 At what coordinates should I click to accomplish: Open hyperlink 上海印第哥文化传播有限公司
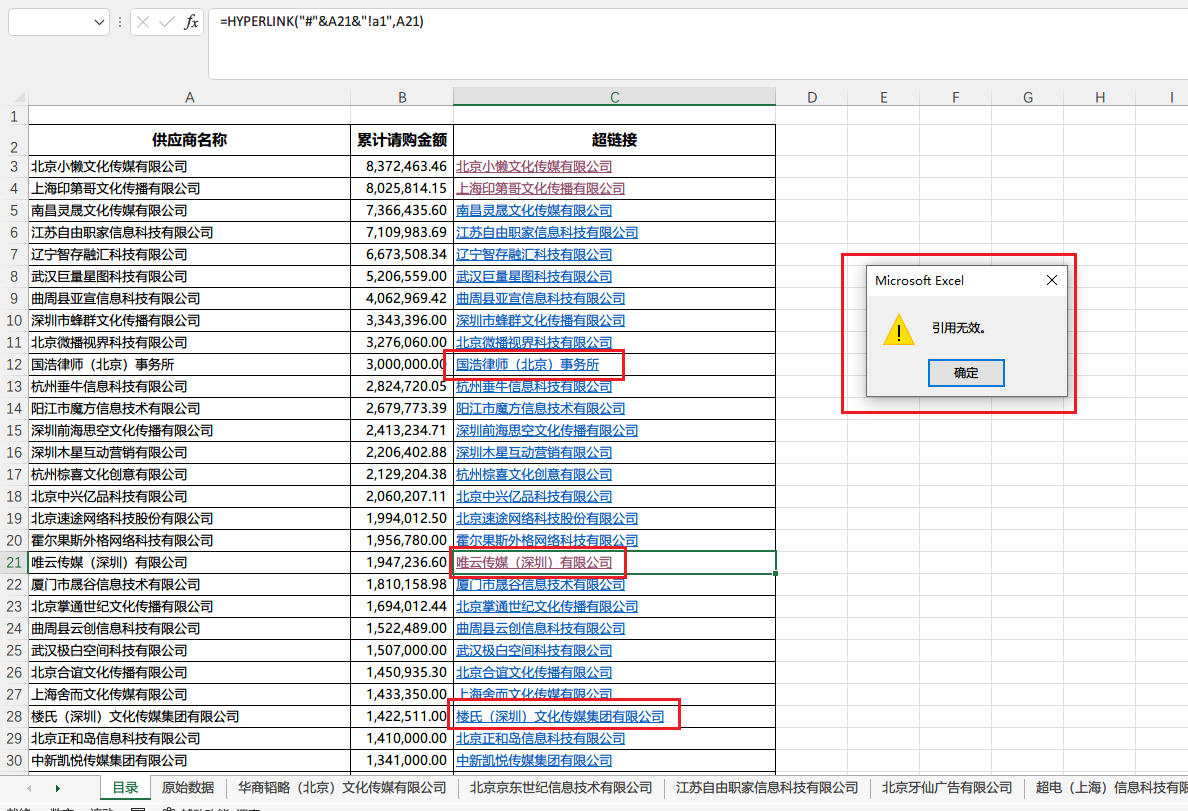[540, 189]
